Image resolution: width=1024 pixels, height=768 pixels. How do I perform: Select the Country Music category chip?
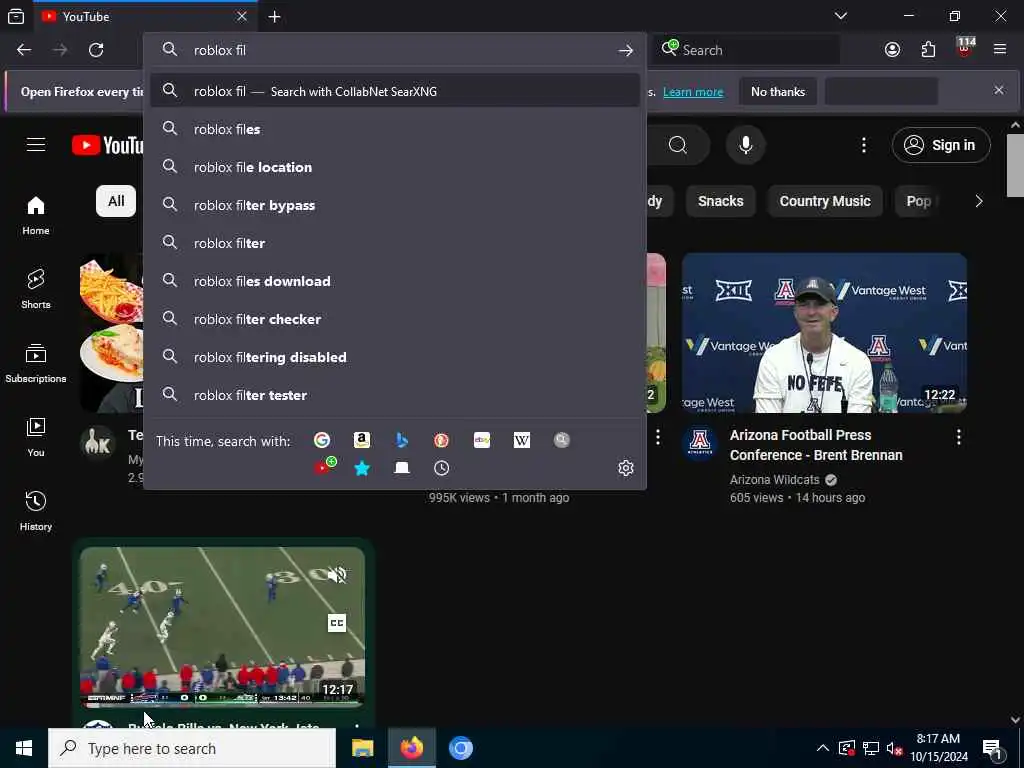tap(825, 201)
